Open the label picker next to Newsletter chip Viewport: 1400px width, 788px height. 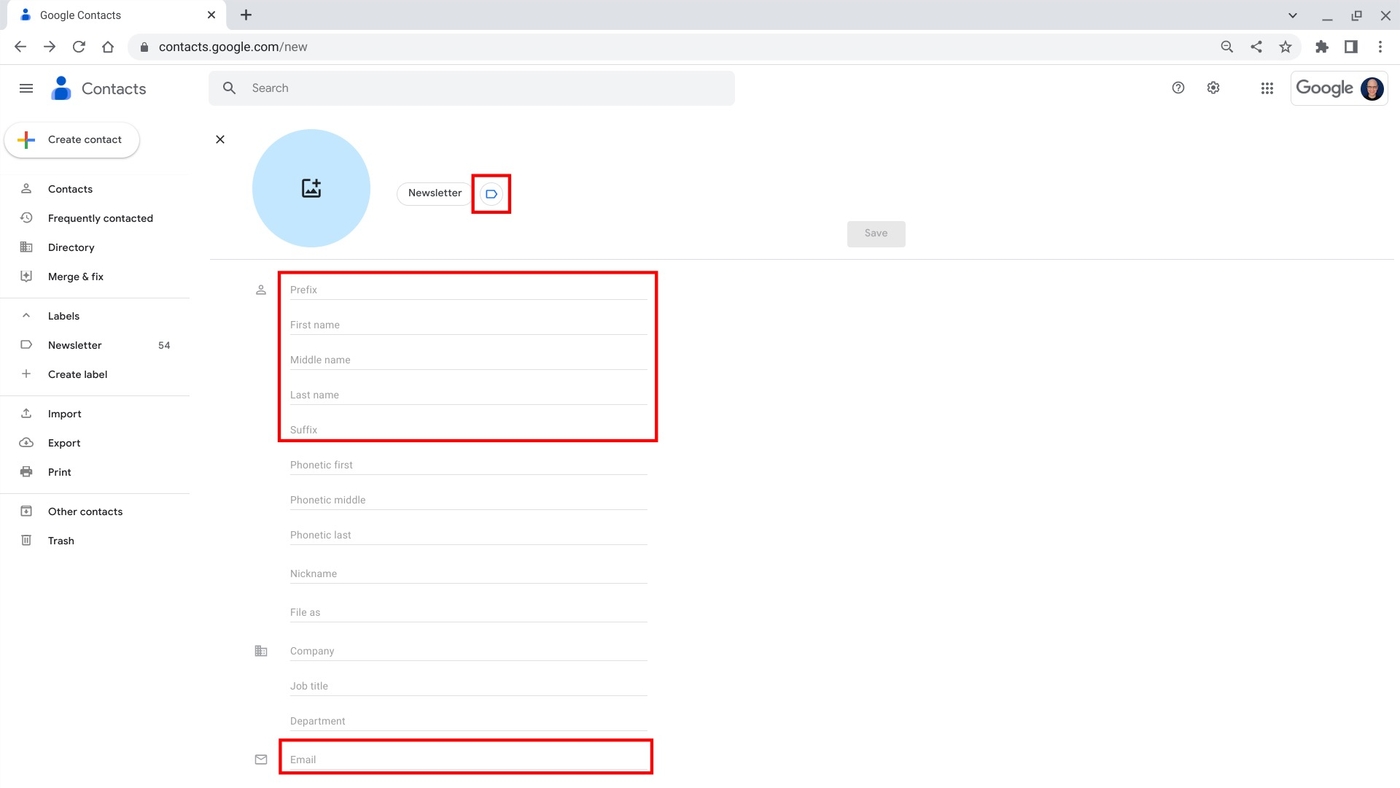tap(490, 193)
